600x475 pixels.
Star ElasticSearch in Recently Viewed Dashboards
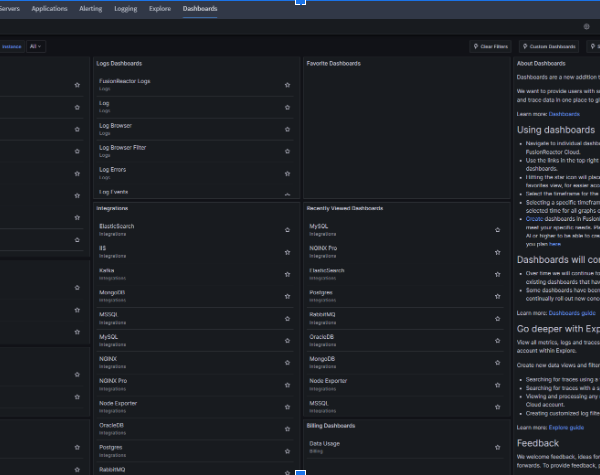[x=497, y=274]
